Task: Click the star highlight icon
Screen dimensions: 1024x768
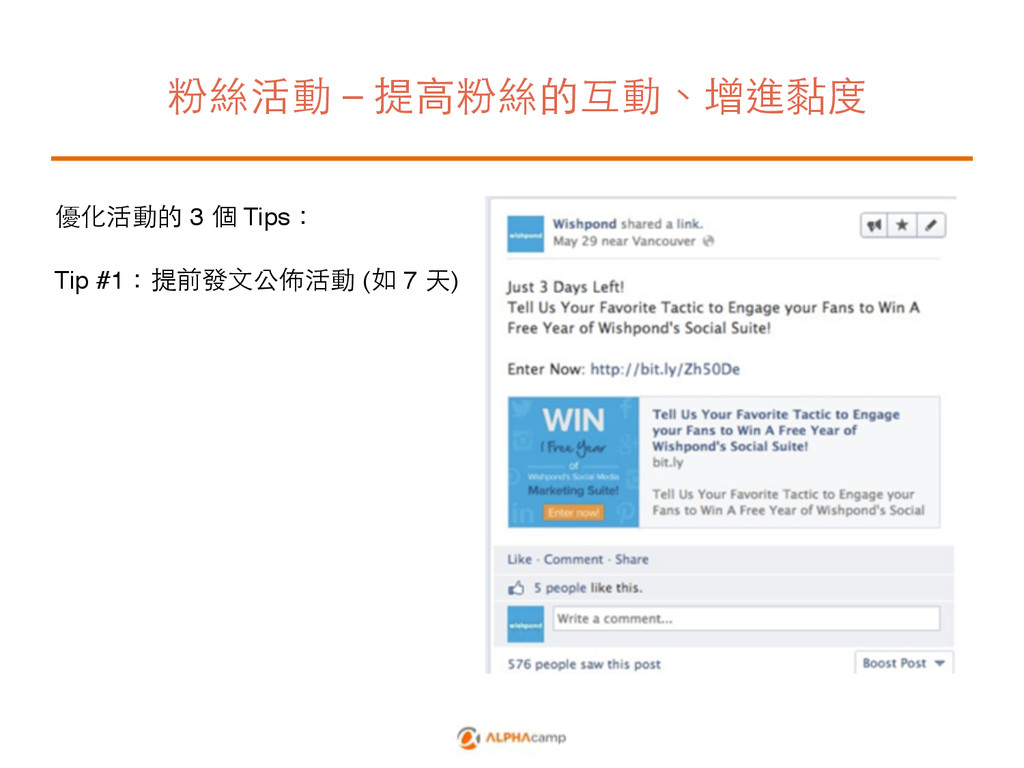Action: click(902, 226)
